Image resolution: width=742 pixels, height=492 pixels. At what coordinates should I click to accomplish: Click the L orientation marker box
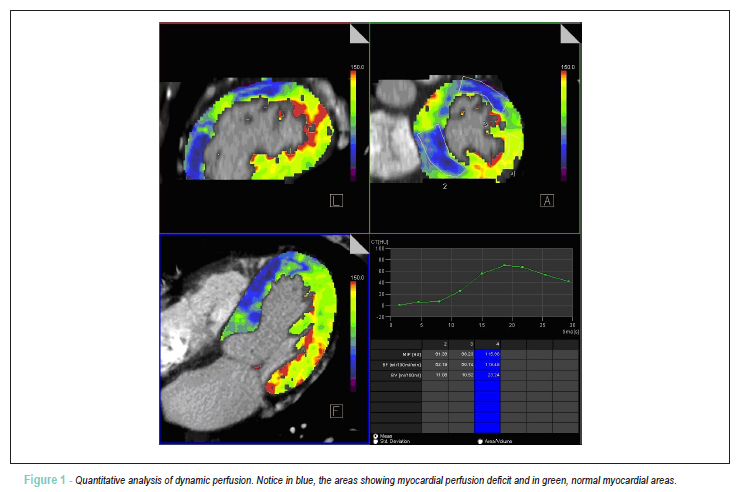336,201
